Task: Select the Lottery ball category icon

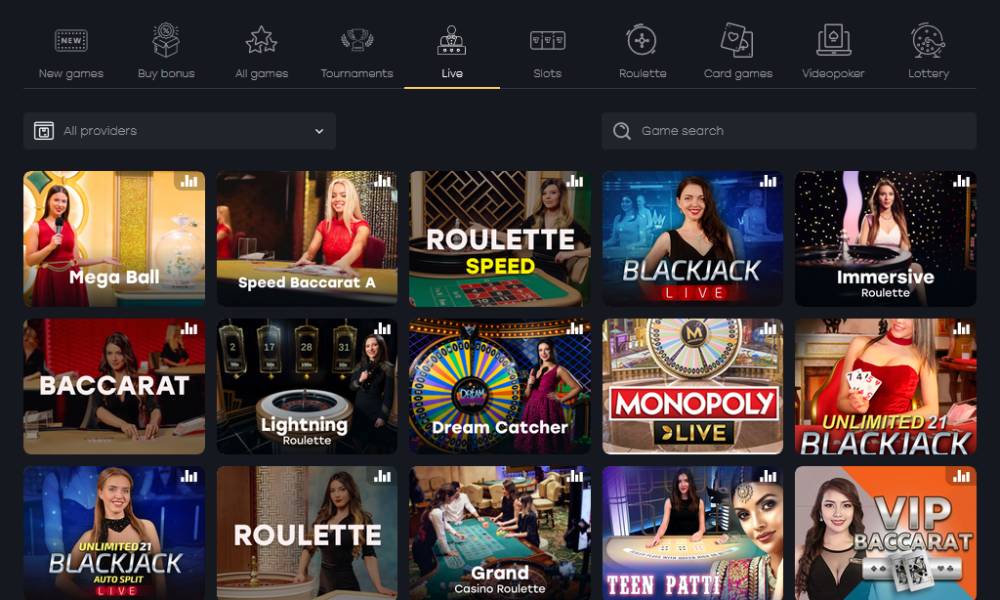Action: pos(928,40)
